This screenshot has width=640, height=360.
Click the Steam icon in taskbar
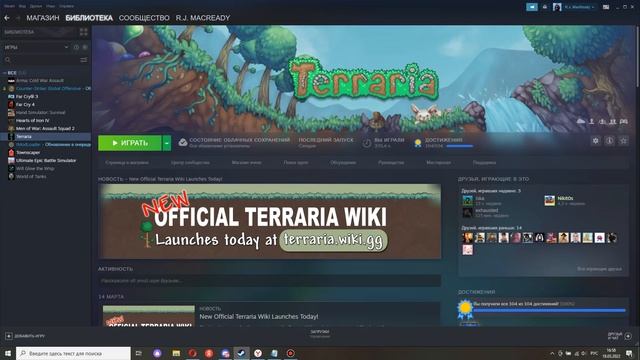coord(241,353)
